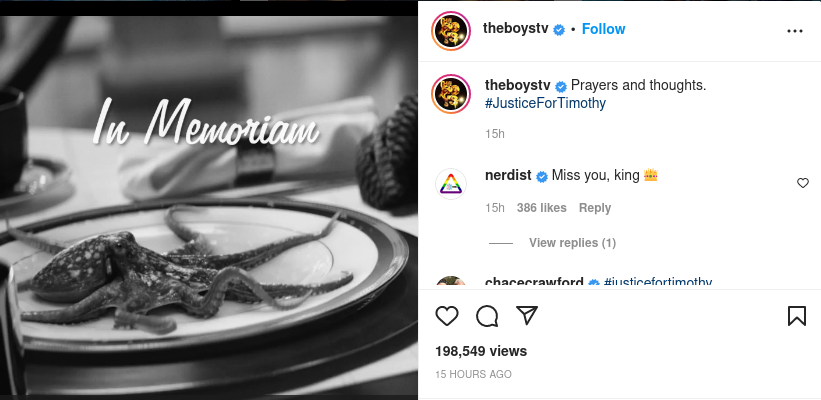Open the theboystv username in header
Screen dimensions: 821x400
517,29
